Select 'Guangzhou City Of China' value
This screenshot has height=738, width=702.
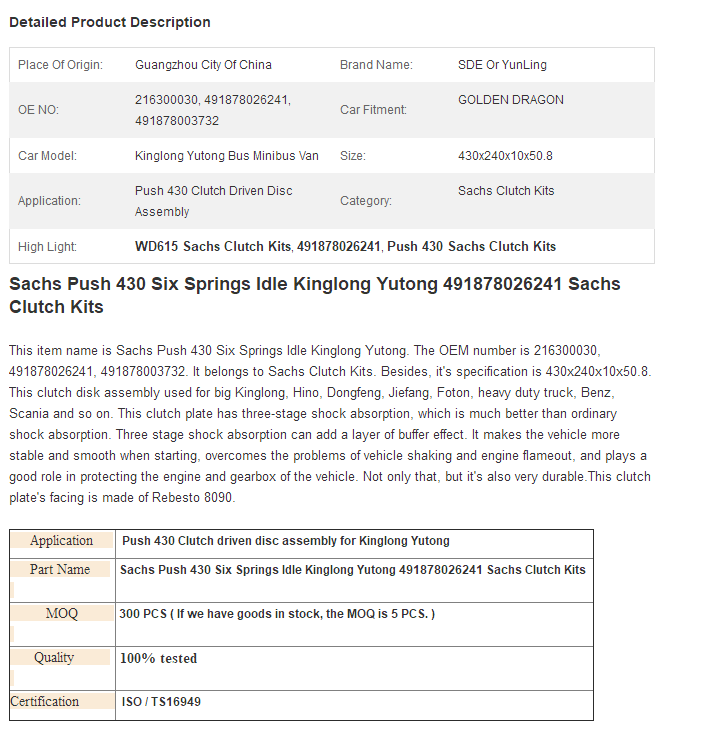(203, 65)
